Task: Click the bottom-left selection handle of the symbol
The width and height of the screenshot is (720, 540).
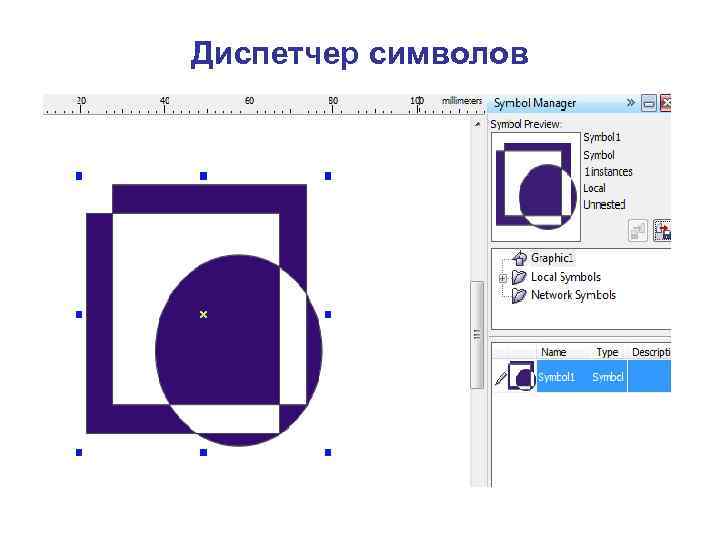Action: pos(79,452)
